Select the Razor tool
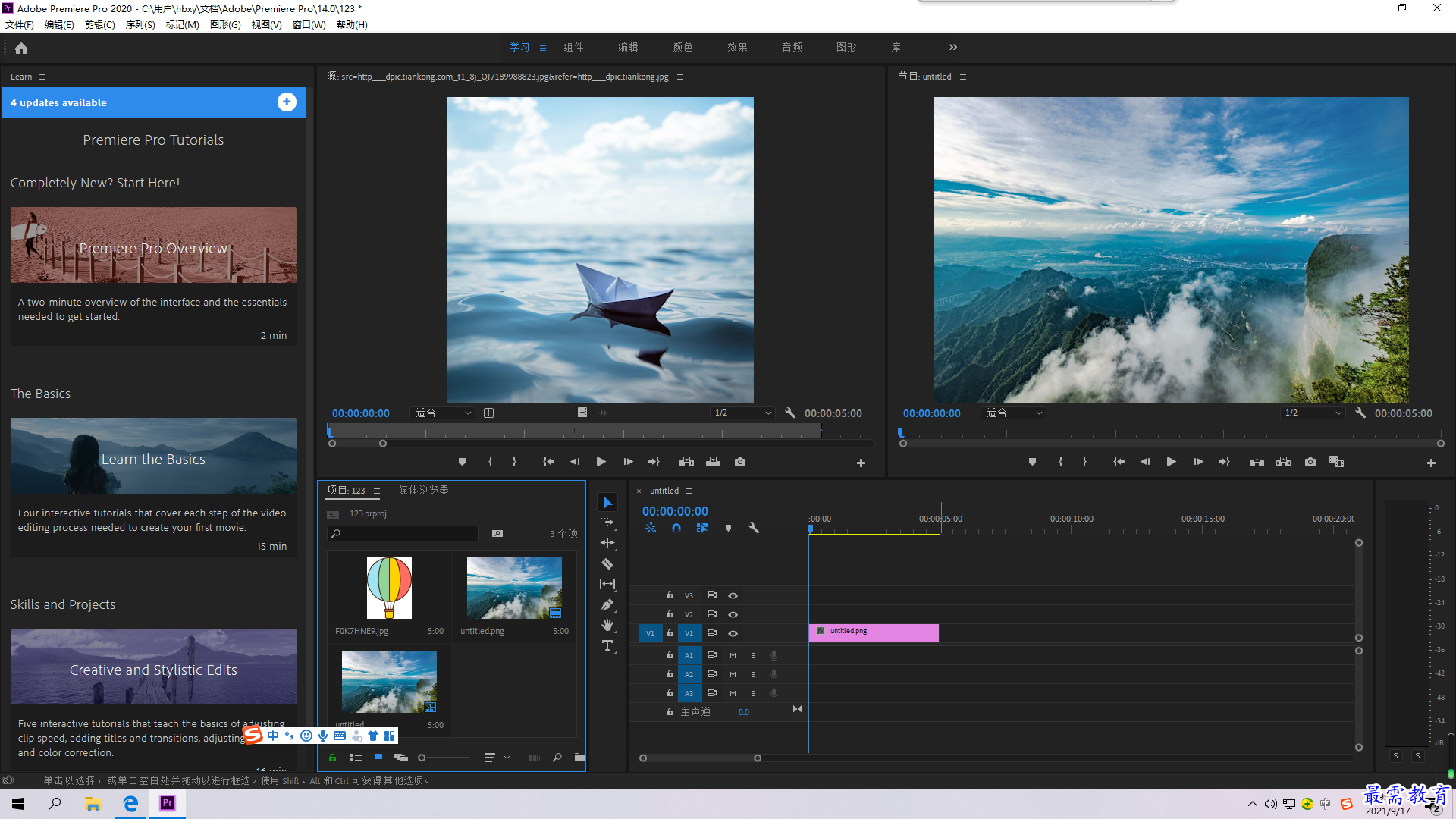This screenshot has width=1456, height=819. click(607, 563)
